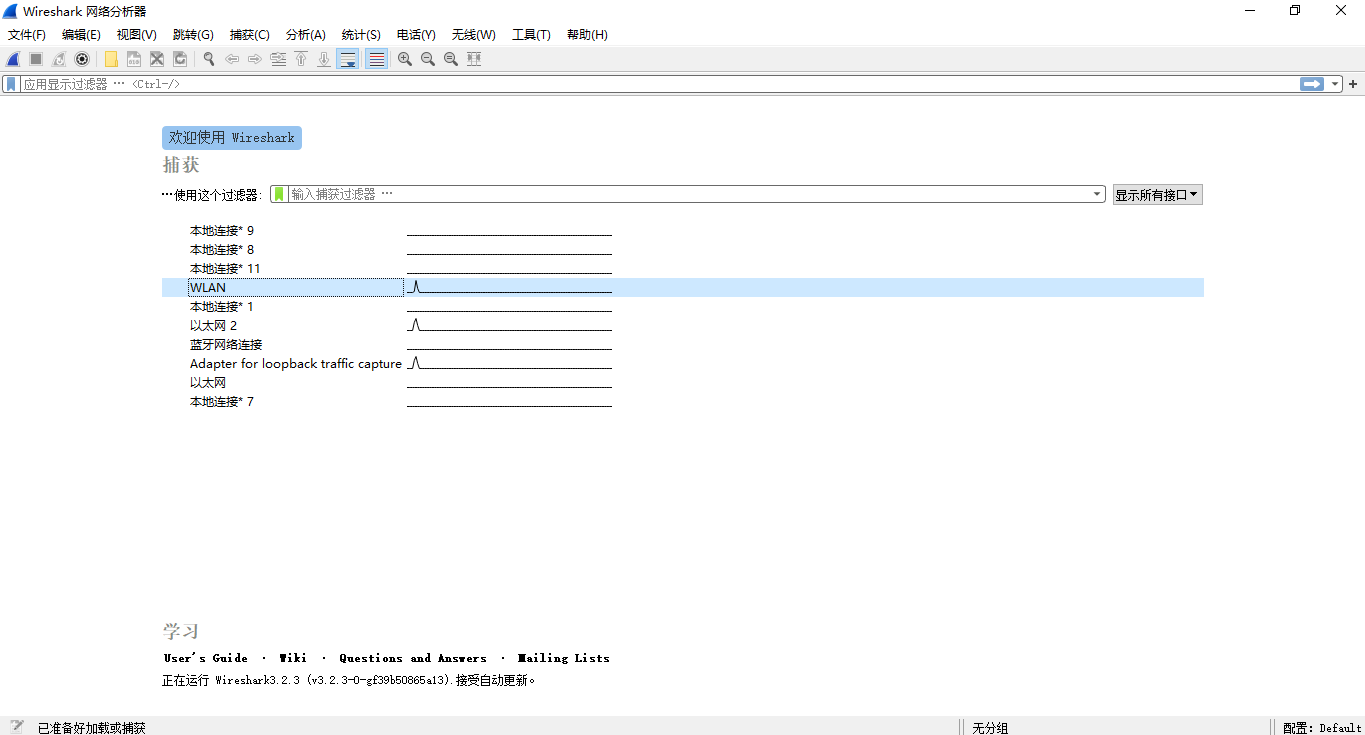Click the find packet magnifier icon

(x=209, y=59)
